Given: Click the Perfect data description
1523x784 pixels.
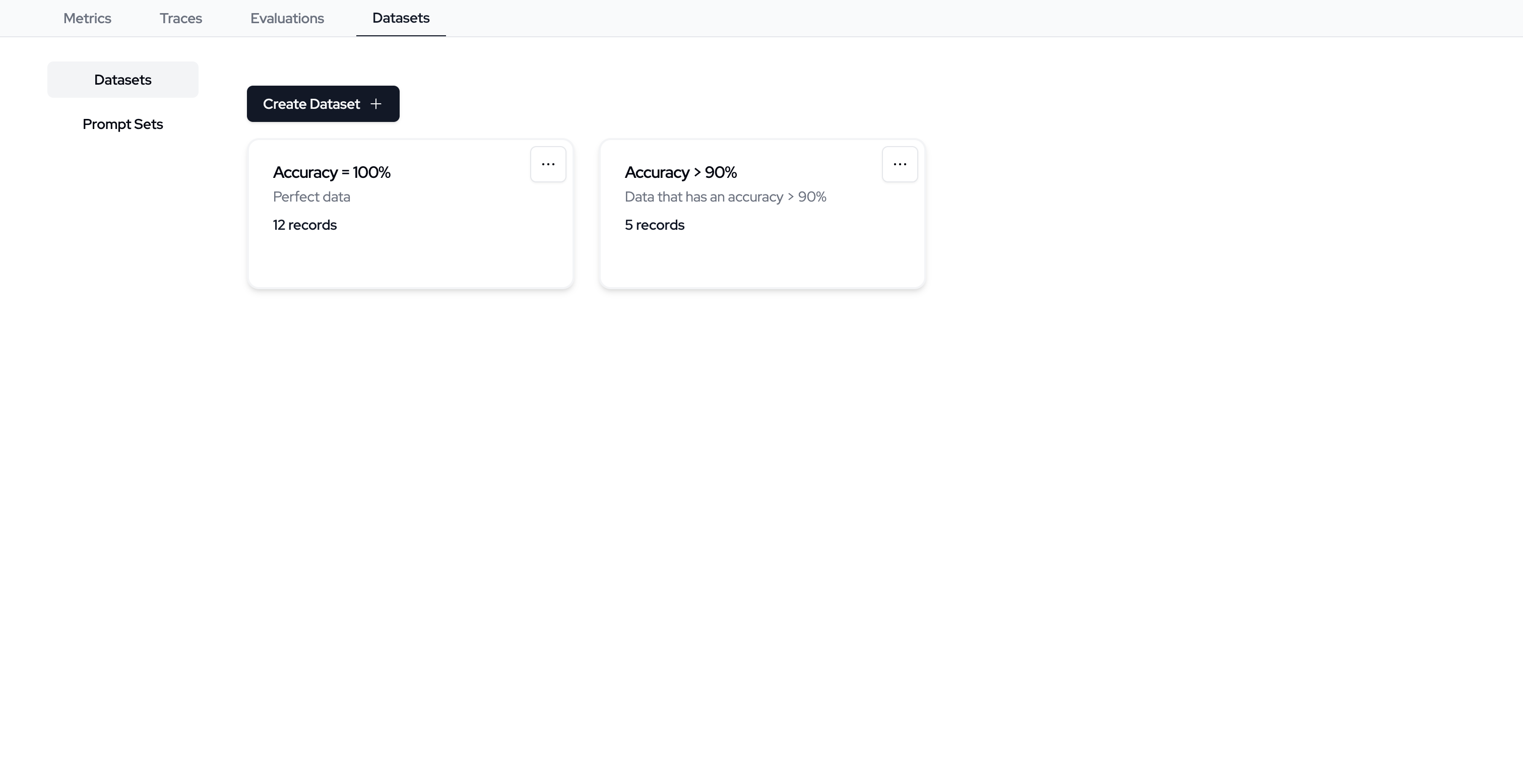Looking at the screenshot, I should coord(311,197).
